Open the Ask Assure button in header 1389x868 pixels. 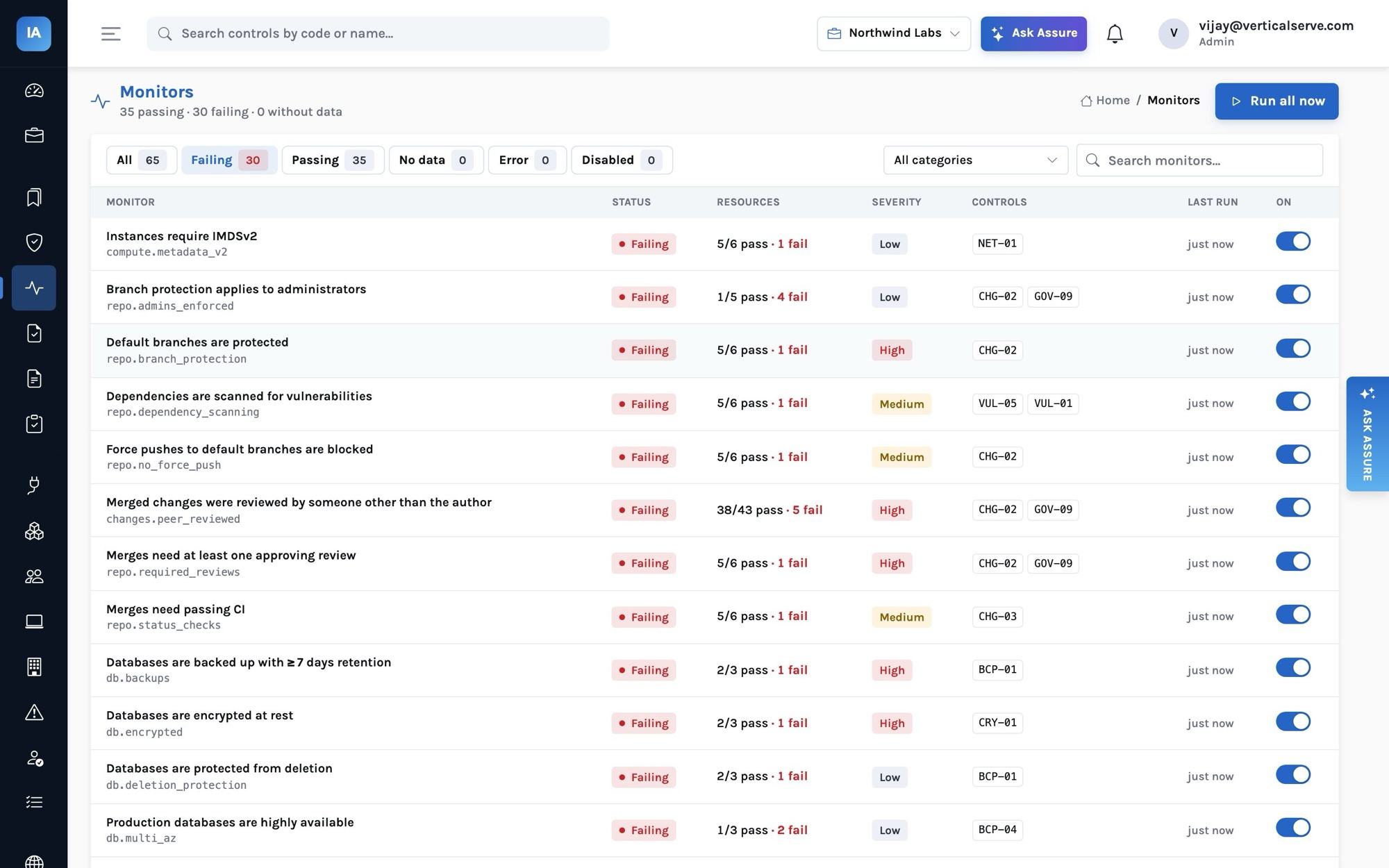pyautogui.click(x=1033, y=33)
